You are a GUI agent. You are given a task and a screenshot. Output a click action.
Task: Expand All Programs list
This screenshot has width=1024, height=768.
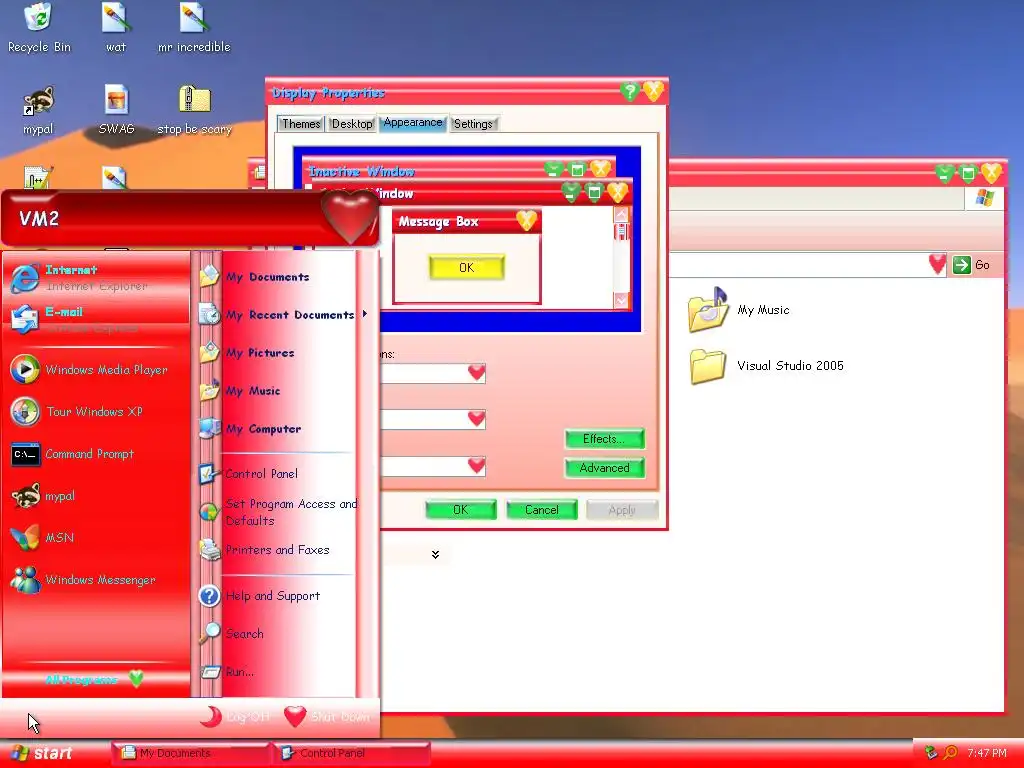[95, 680]
